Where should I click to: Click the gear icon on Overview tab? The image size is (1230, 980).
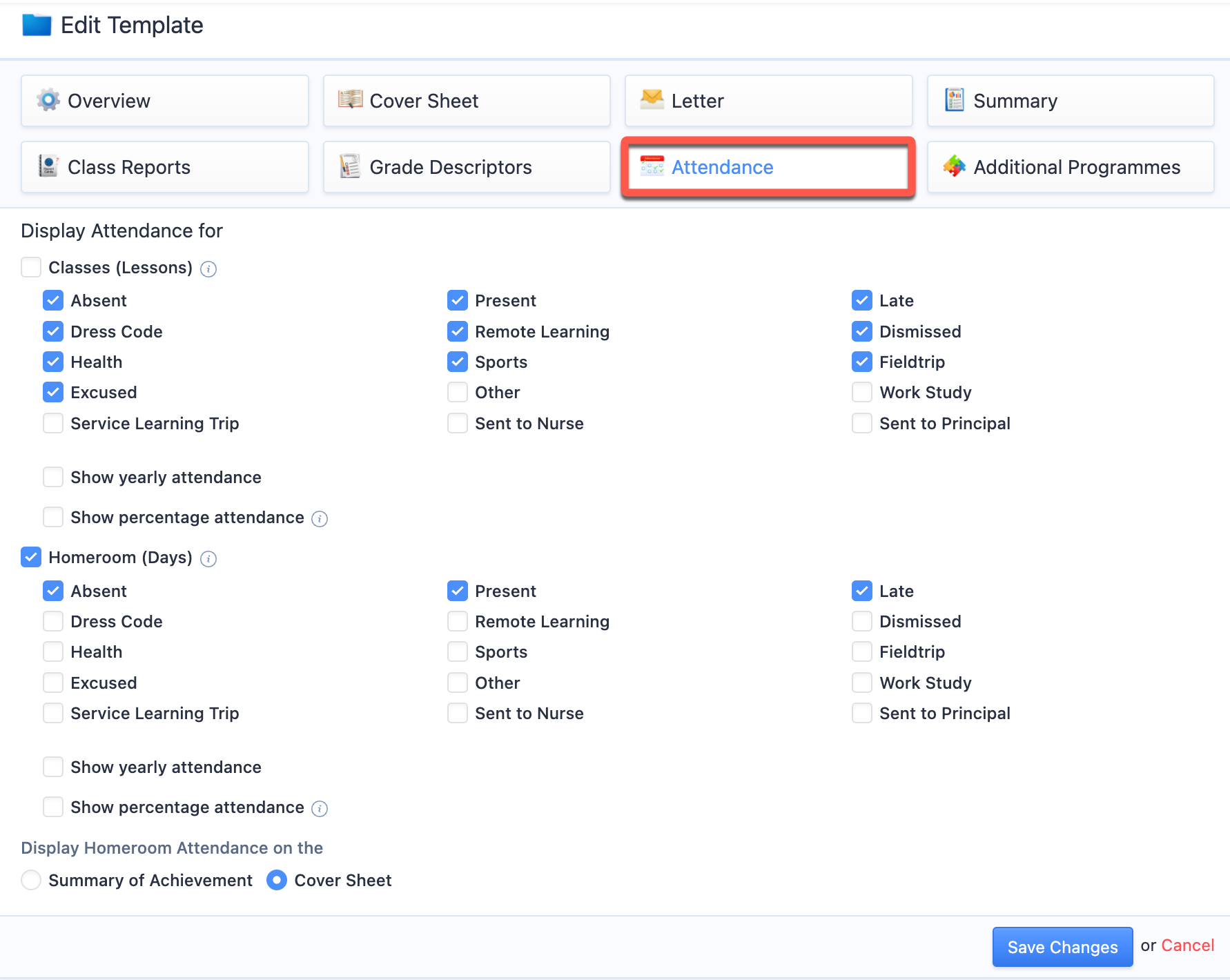pos(48,100)
